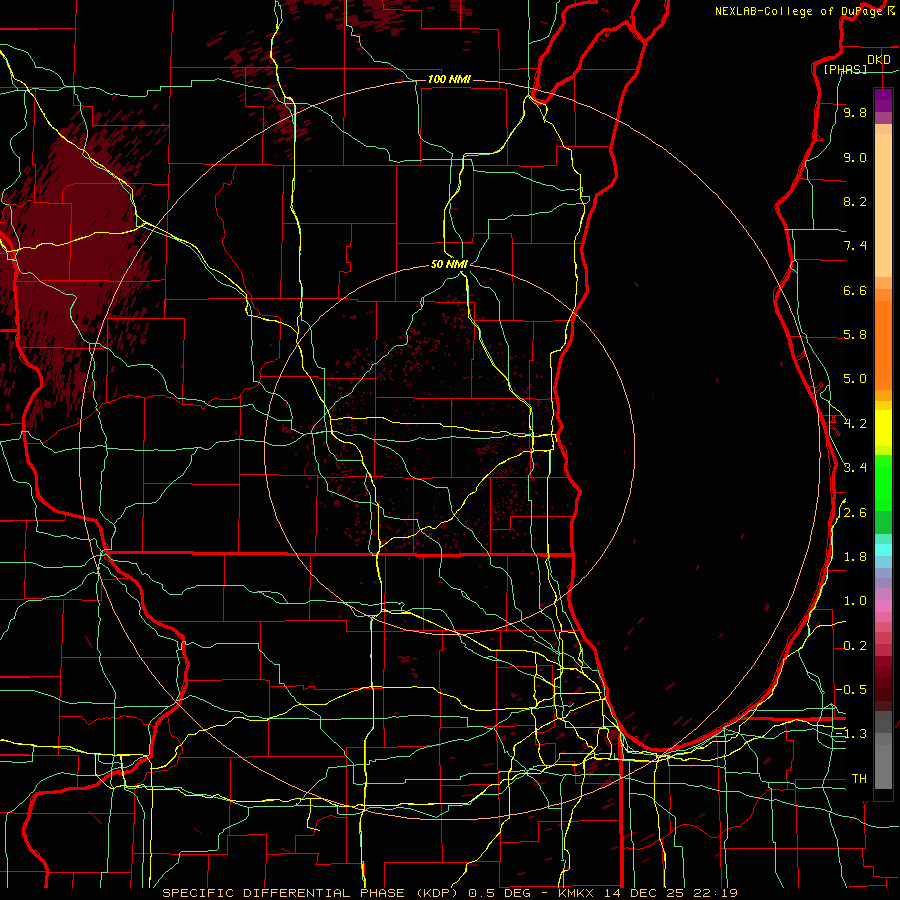The height and width of the screenshot is (900, 900).
Task: Click the 5.8 scale value
Action: [855, 335]
